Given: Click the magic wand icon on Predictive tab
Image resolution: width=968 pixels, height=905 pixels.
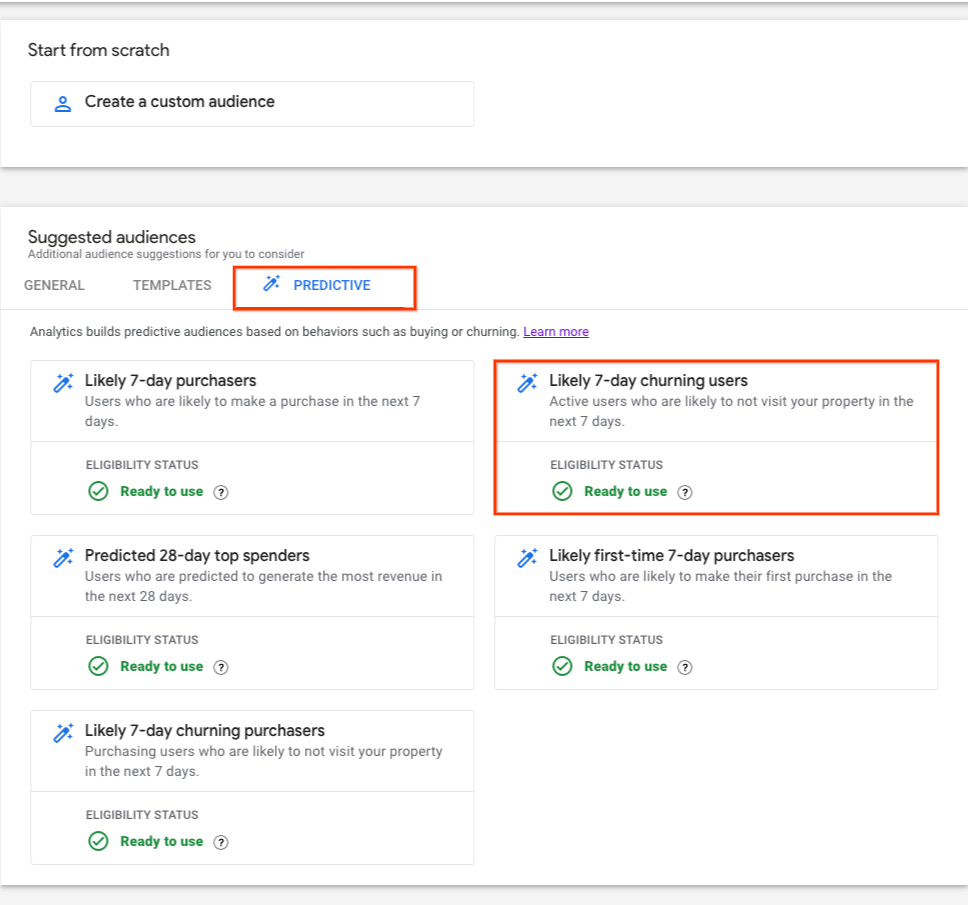Looking at the screenshot, I should [272, 283].
